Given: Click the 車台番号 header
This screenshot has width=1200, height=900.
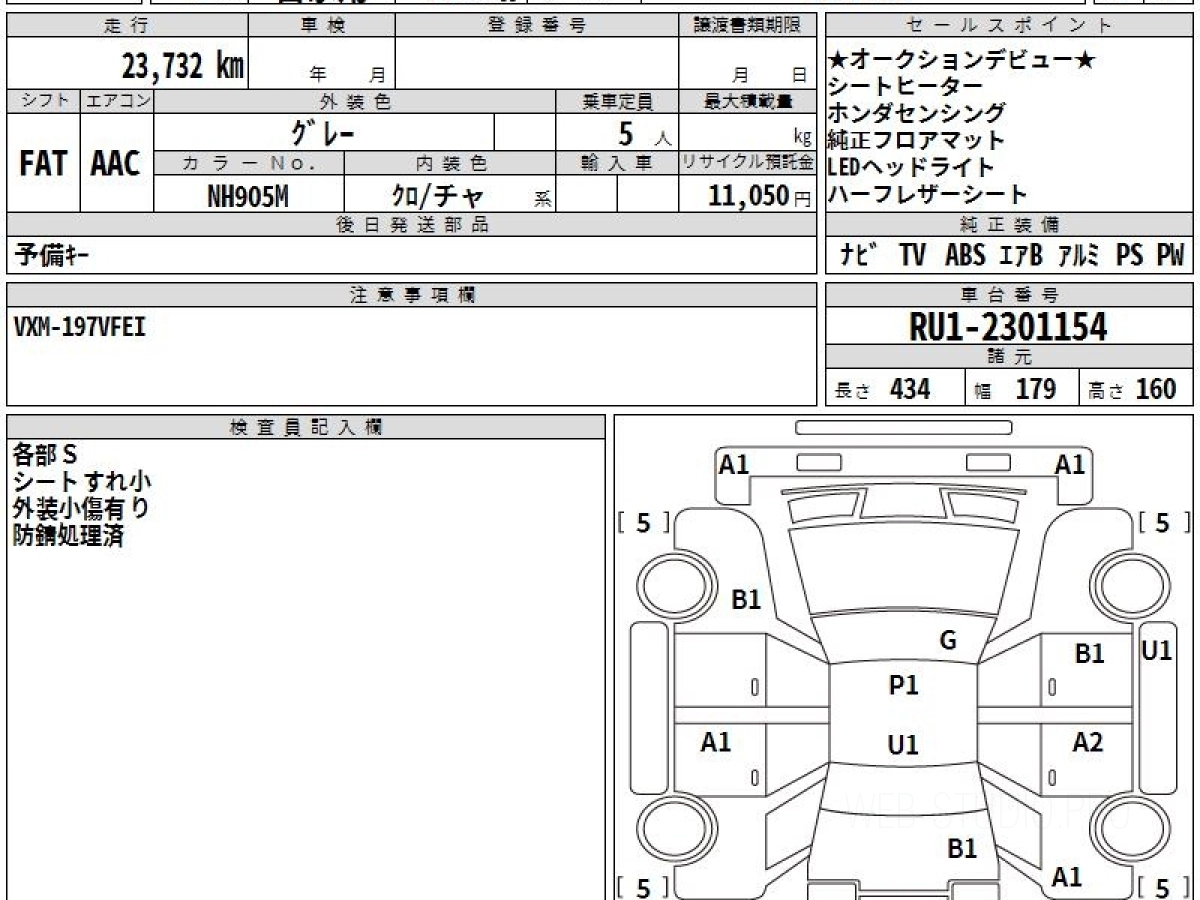Looking at the screenshot, I should click(x=1010, y=295).
